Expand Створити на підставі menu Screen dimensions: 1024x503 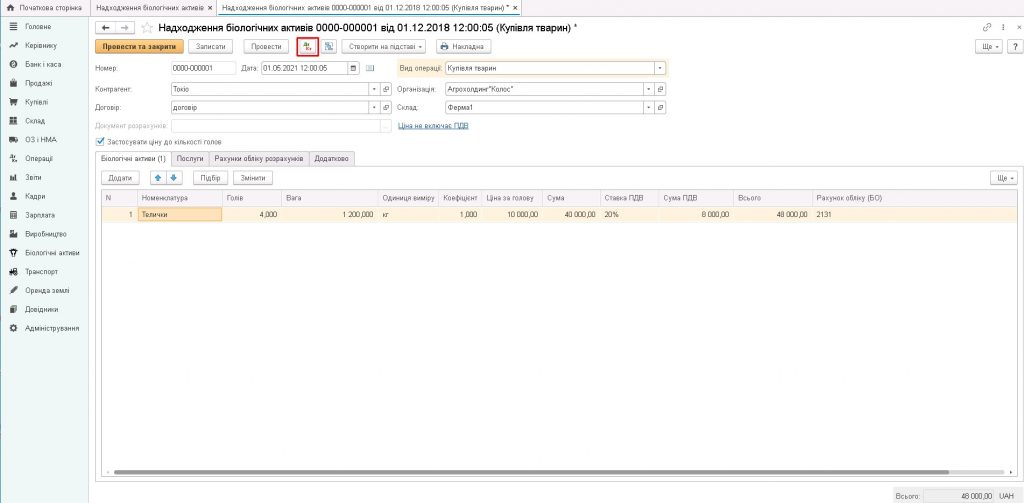click(x=385, y=46)
